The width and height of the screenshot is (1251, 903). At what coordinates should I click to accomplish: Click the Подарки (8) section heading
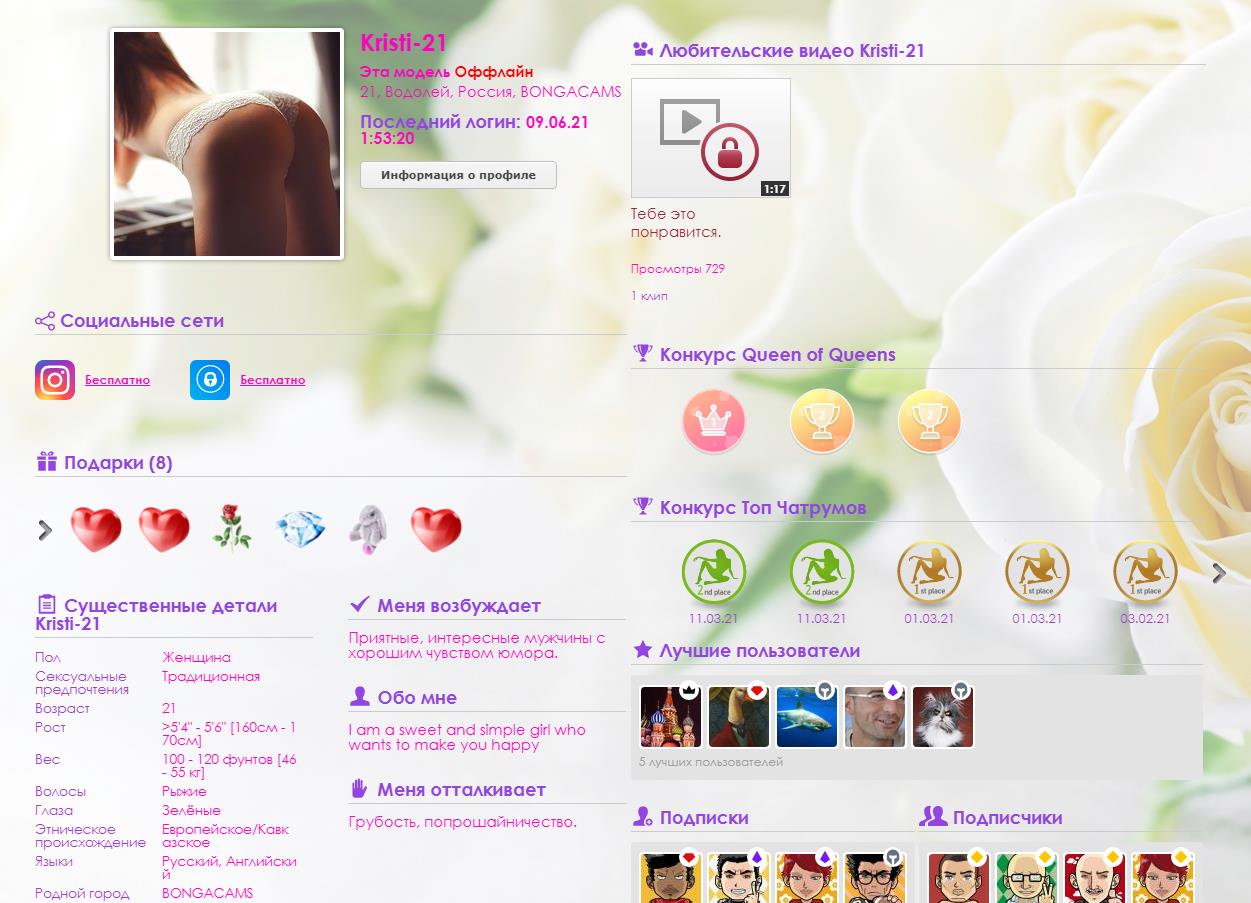click(x=118, y=462)
